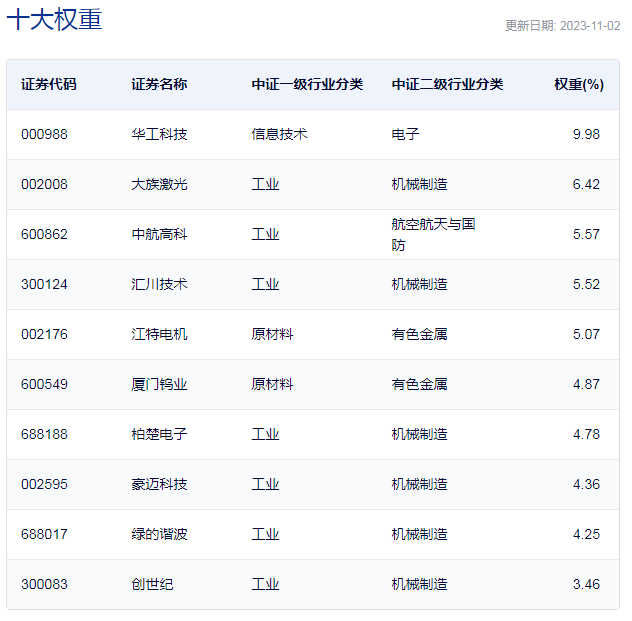Click the 证券代码 column header
The image size is (632, 621).
tap(48, 84)
